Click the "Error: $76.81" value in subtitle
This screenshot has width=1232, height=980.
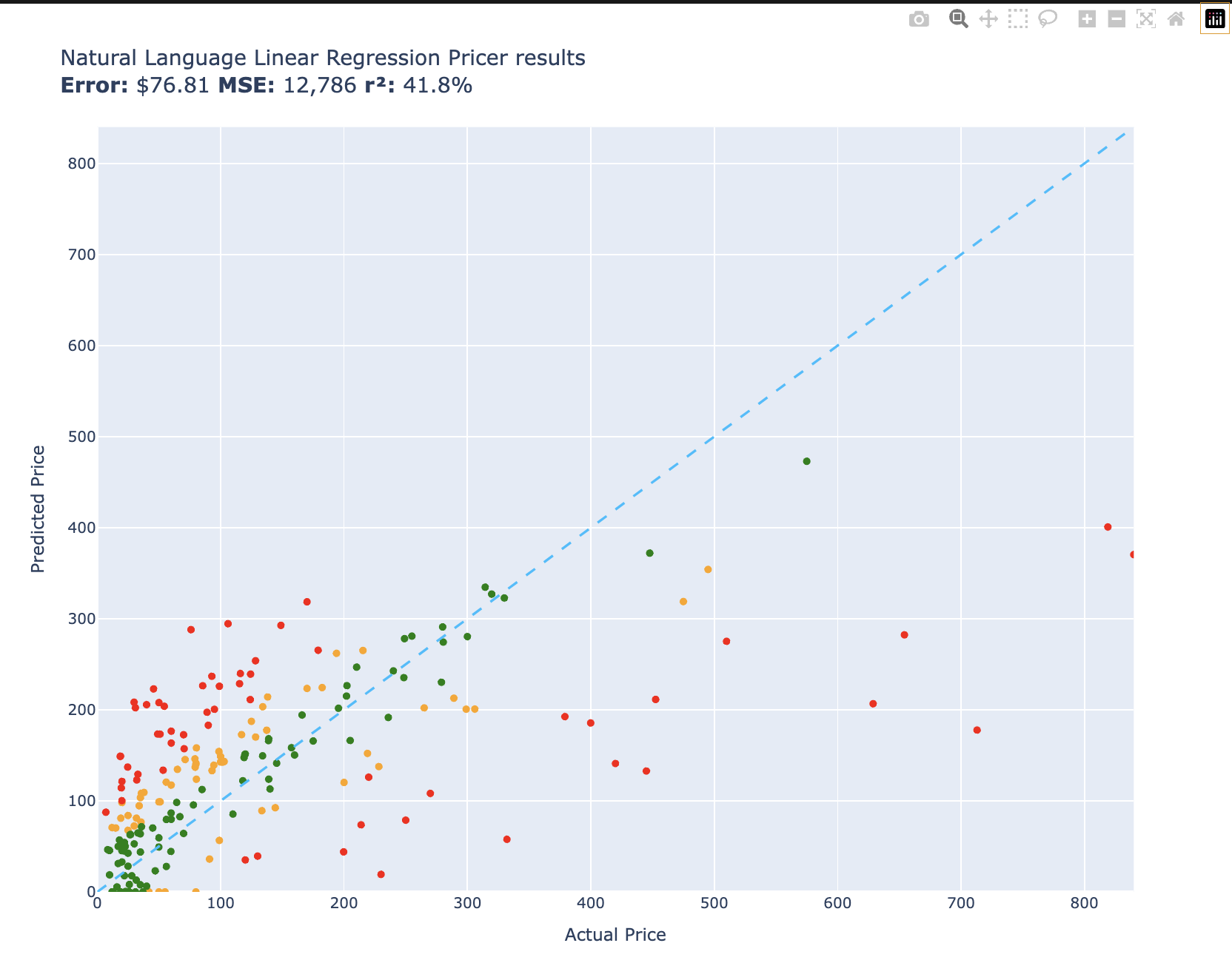[x=135, y=86]
